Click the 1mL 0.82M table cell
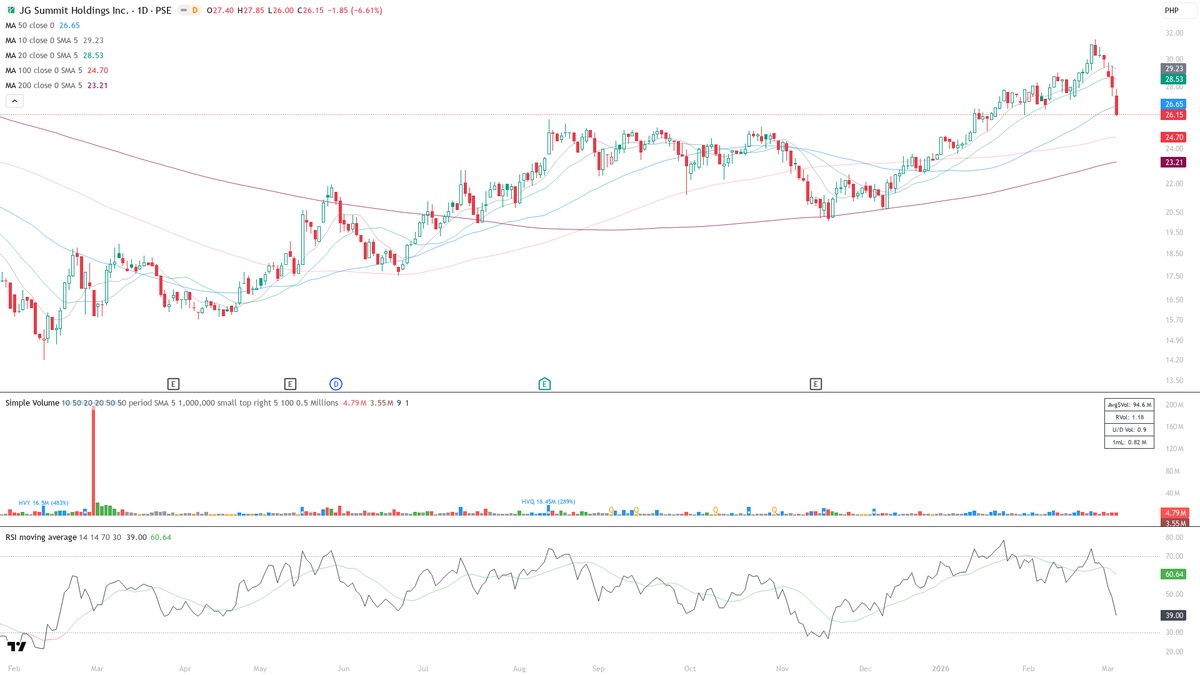Screen dimensions: 1200x675 (x=1129, y=441)
